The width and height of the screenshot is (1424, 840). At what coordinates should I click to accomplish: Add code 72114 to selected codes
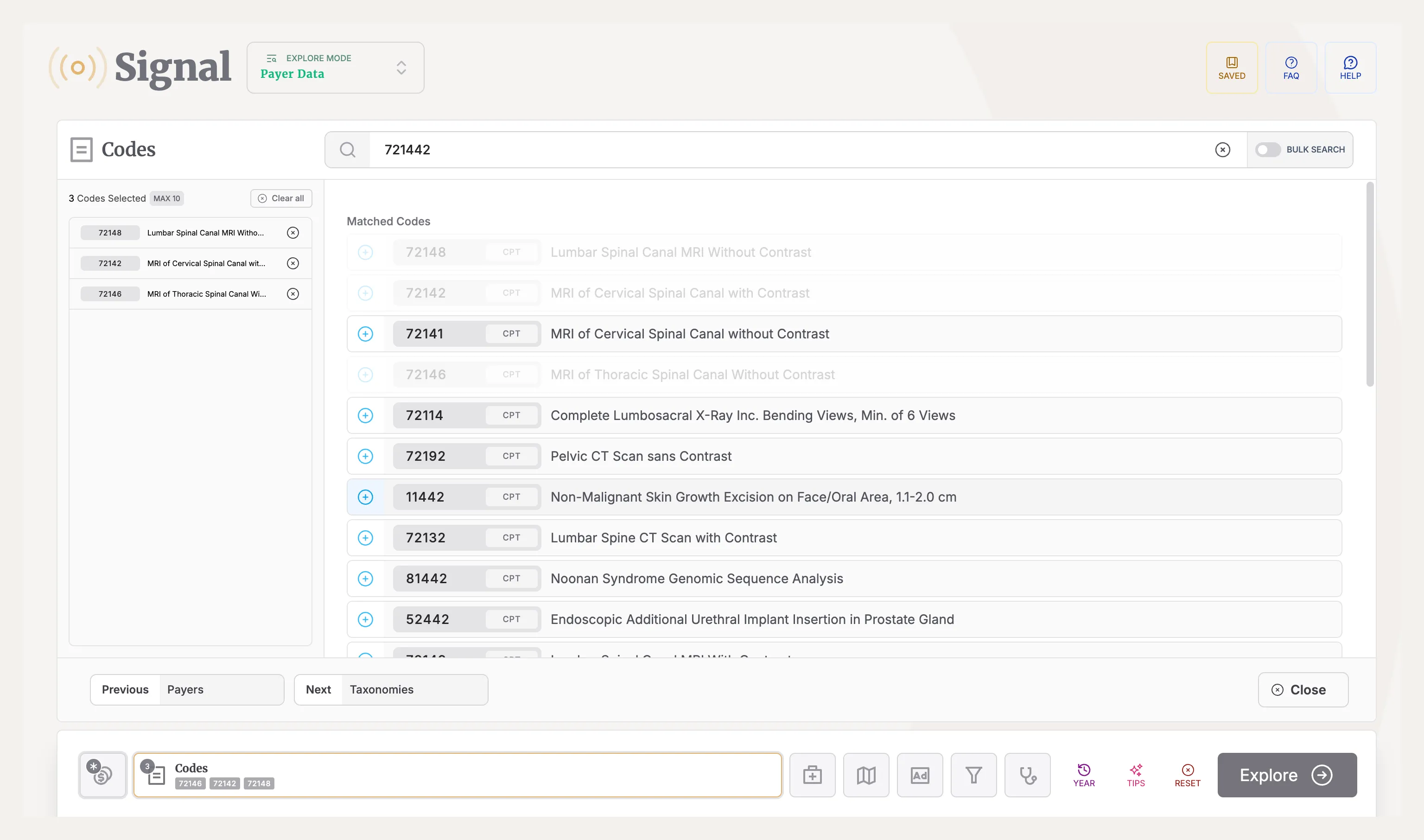[366, 415]
